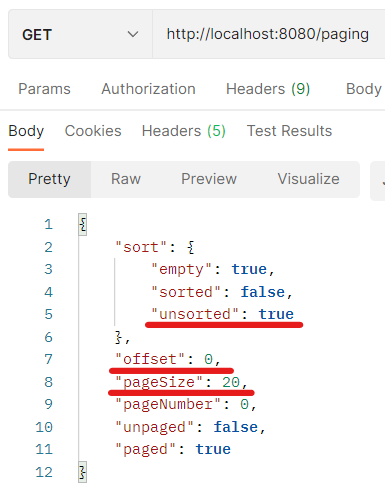View response Headers (5) tab

coord(184,131)
